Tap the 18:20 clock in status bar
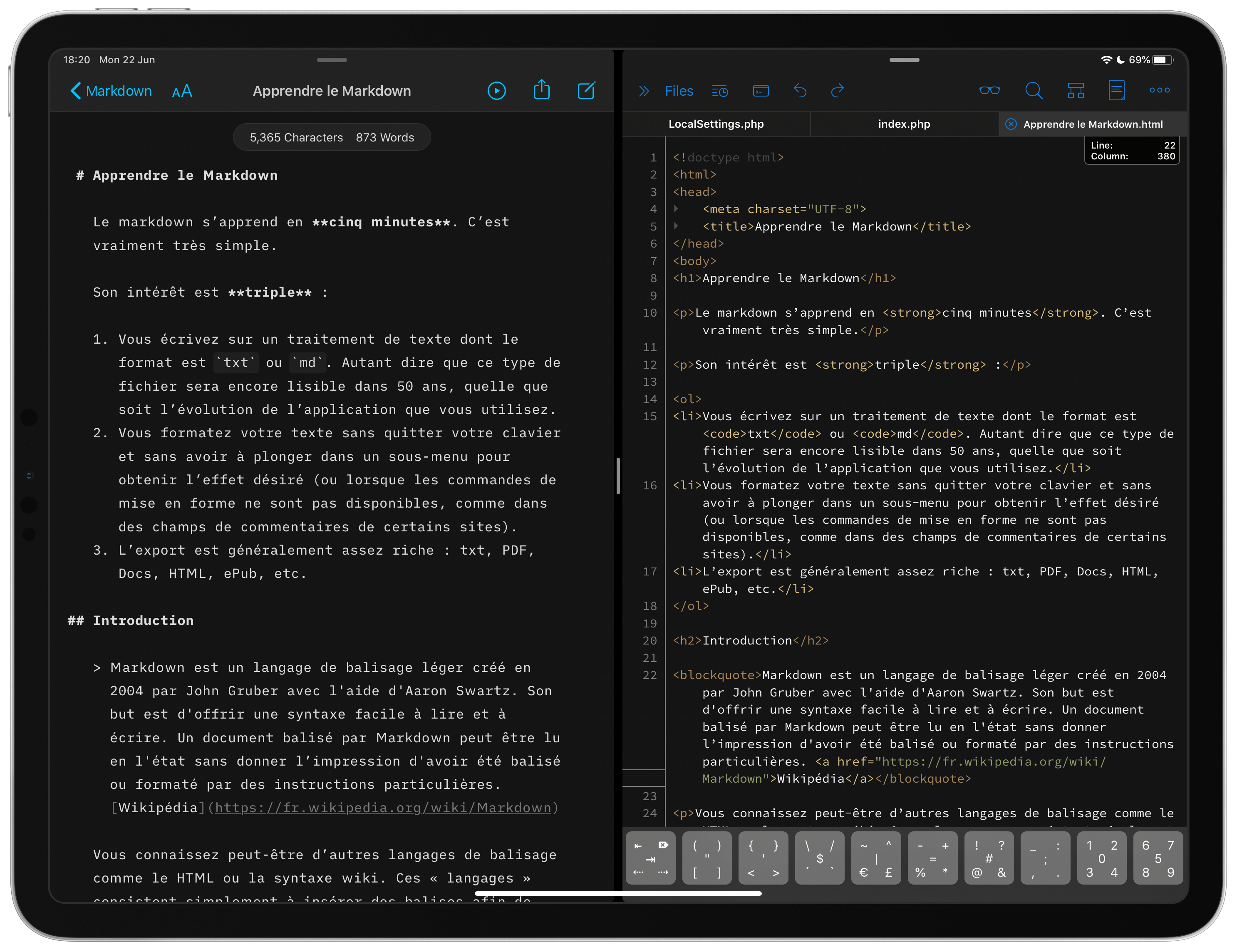The width and height of the screenshot is (1237, 952). [77, 59]
